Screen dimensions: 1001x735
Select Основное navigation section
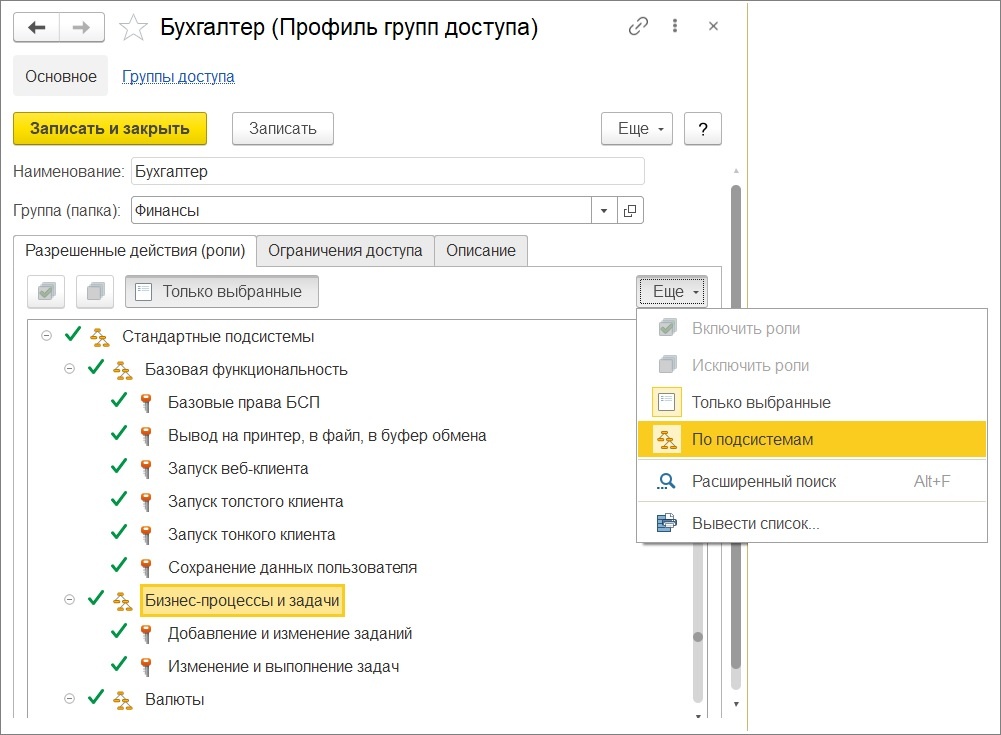pyautogui.click(x=61, y=77)
